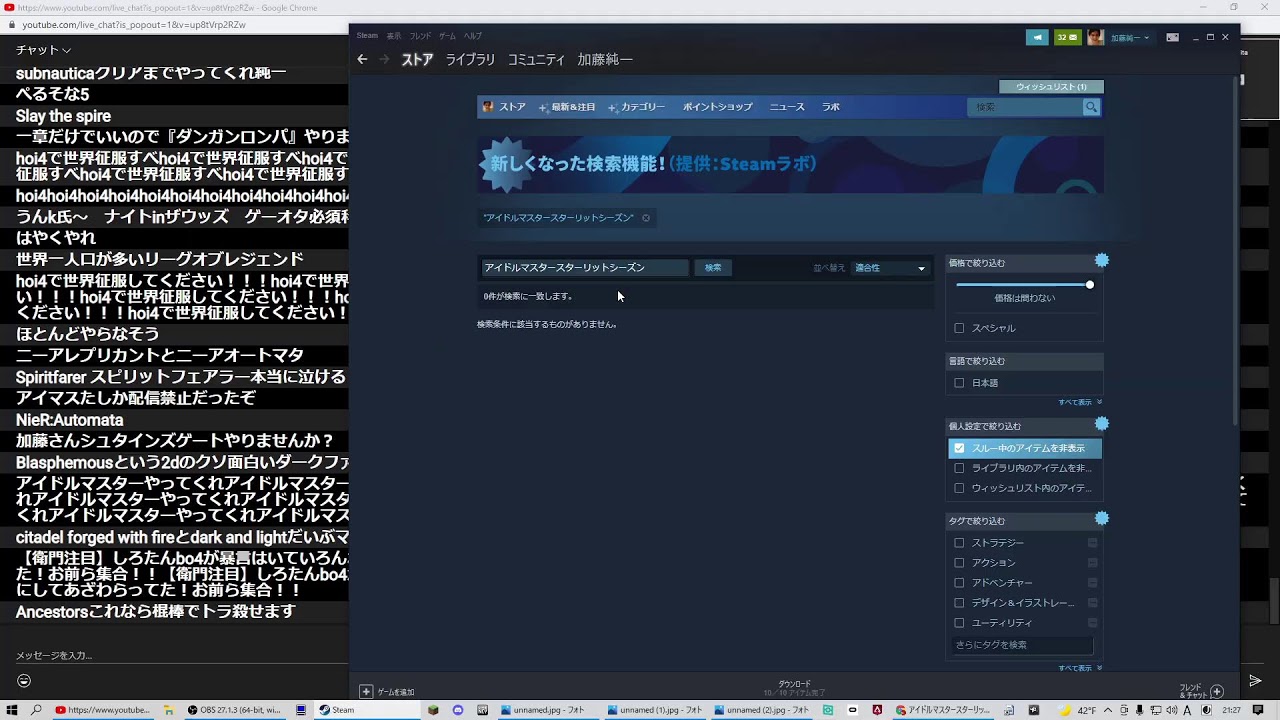Screen dimensions: 1280x720
Task: Click Steam's forward navigation arrow
Action: pos(384,60)
